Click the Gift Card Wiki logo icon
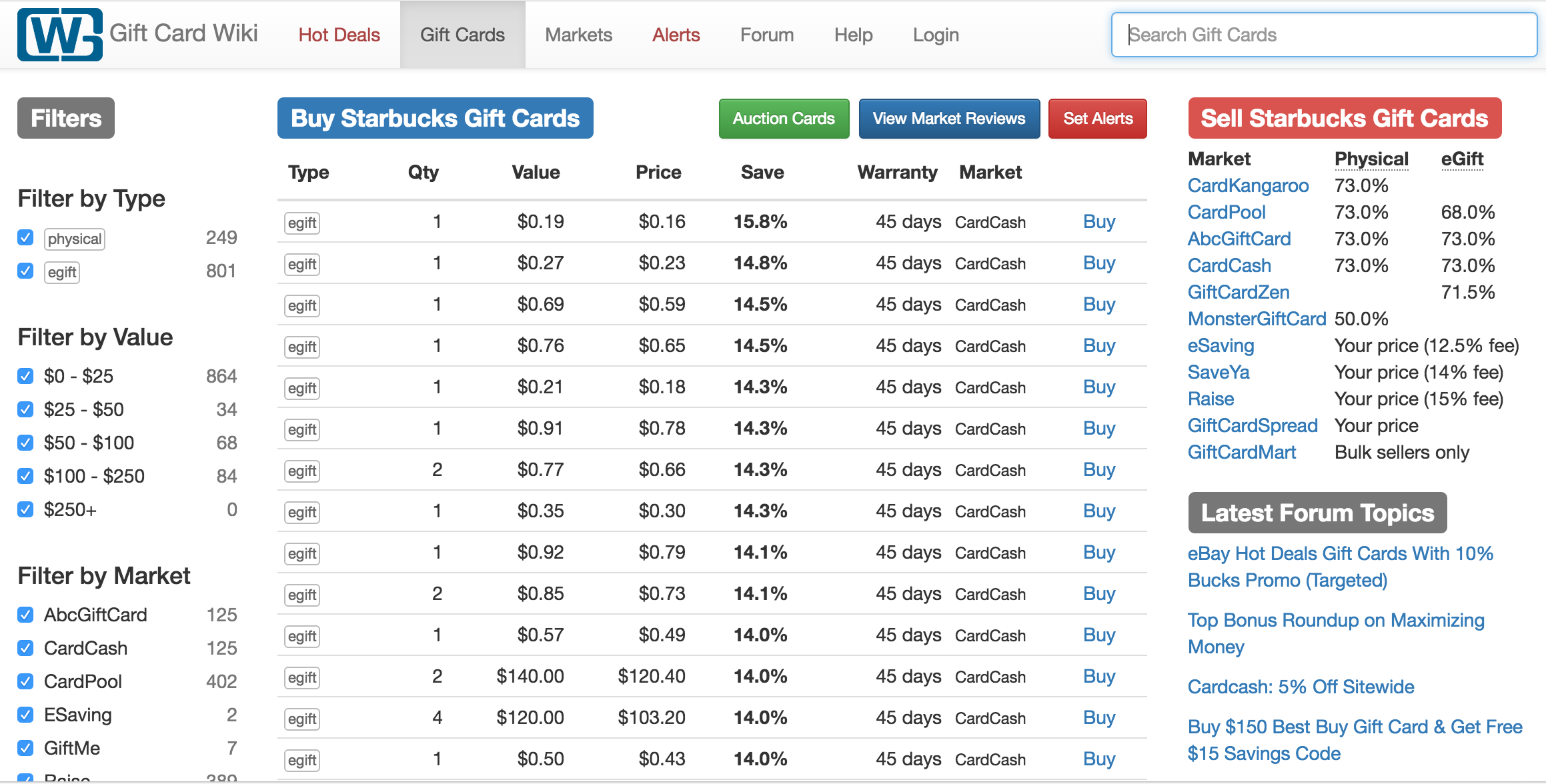Viewport: 1546px width, 784px height. 60,35
